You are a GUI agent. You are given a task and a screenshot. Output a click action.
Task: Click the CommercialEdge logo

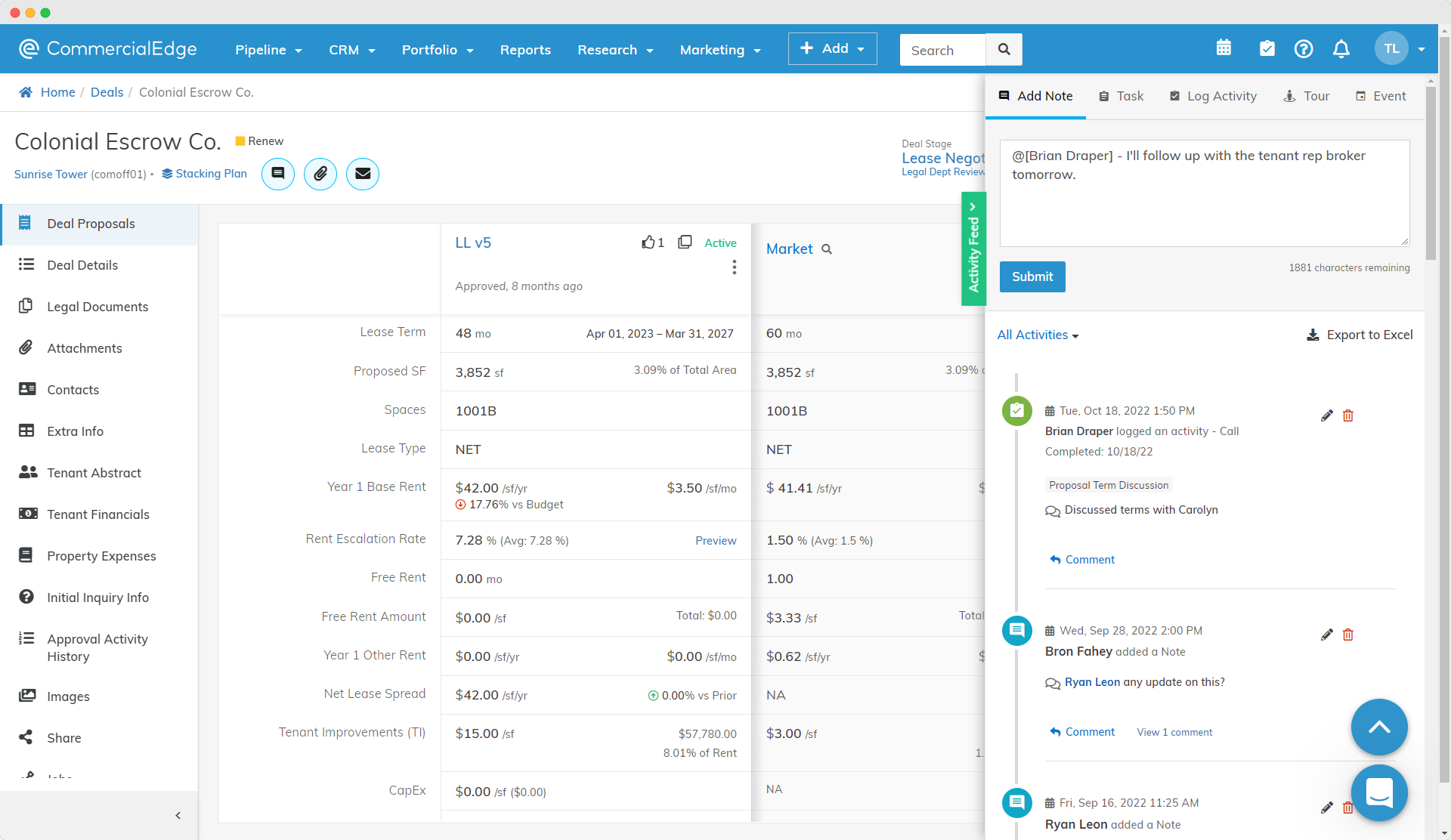point(108,48)
